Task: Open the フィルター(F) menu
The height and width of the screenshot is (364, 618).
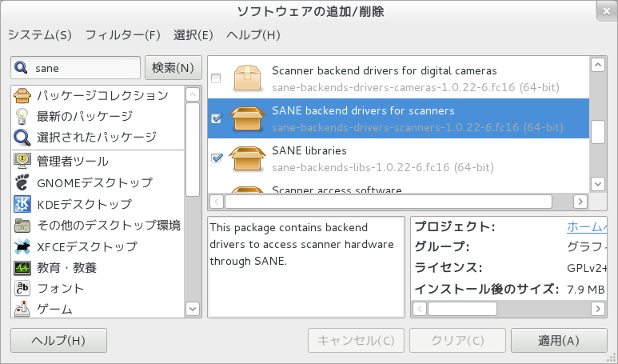Action: pos(123,35)
